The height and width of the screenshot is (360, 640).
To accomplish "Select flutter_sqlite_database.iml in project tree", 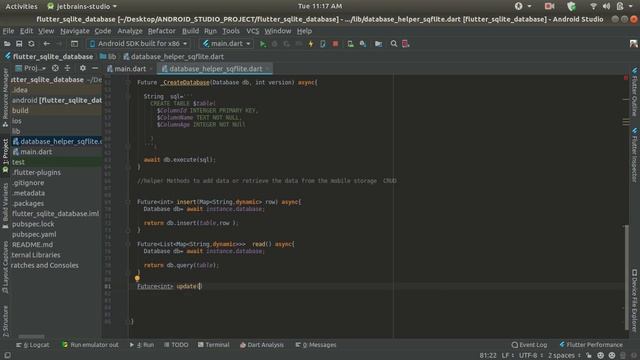I will [x=56, y=213].
